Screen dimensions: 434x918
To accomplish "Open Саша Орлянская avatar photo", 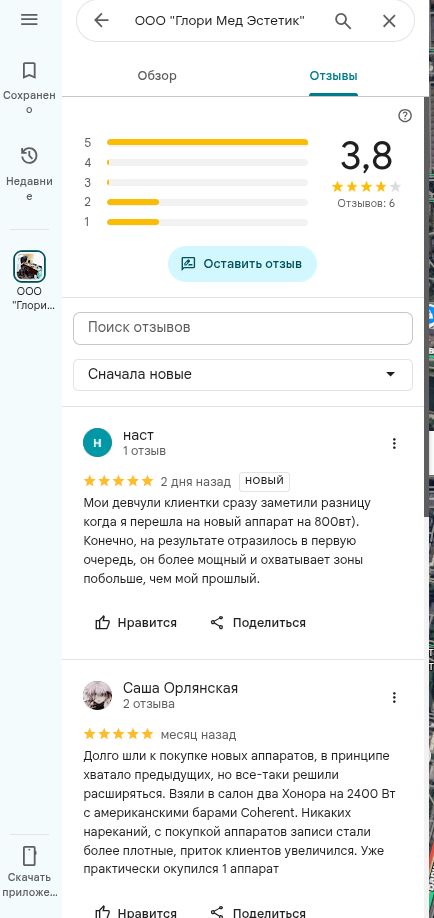I will (98, 696).
